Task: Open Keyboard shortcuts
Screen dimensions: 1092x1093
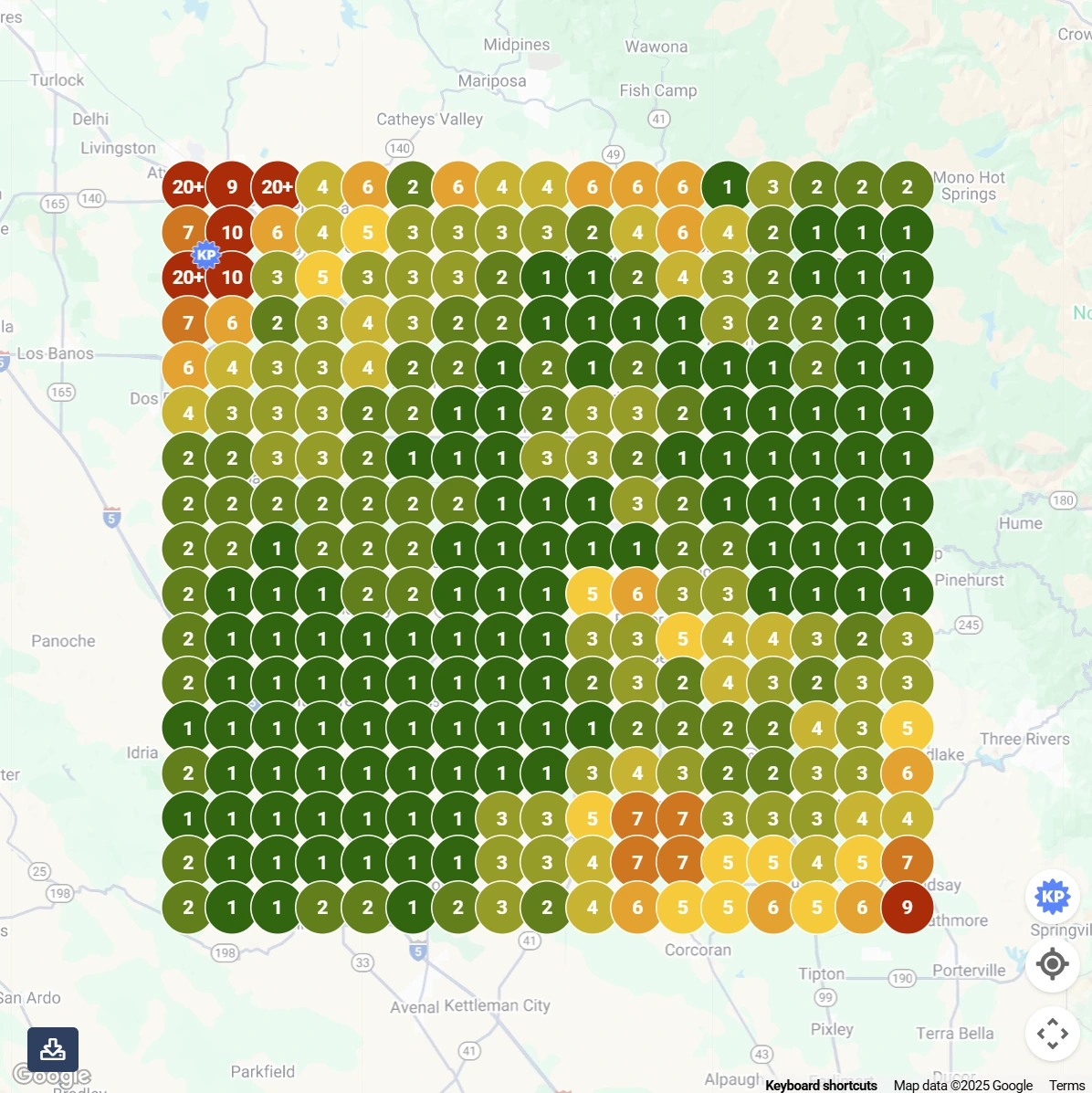Action: point(821,1086)
